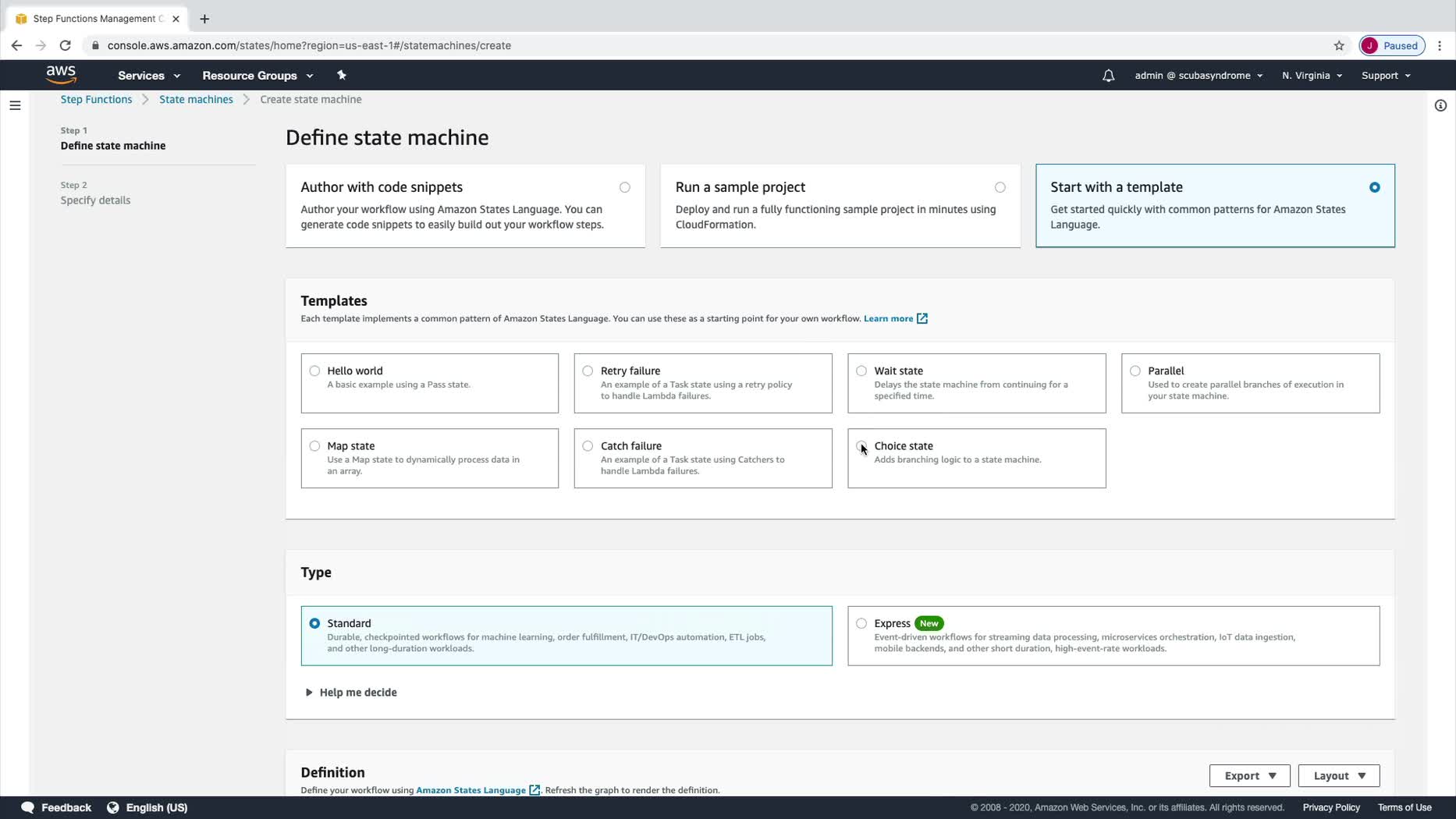Select the Standard workflow type
Image resolution: width=1456 pixels, height=819 pixels.
[566, 635]
